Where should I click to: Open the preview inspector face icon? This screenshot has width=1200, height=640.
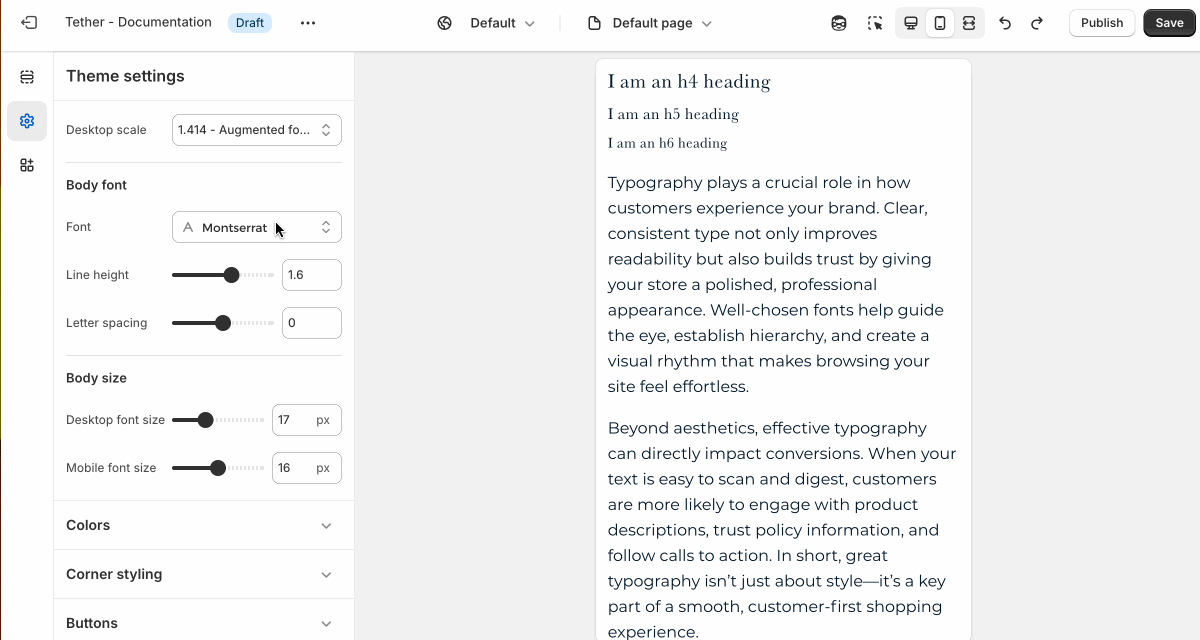[839, 23]
